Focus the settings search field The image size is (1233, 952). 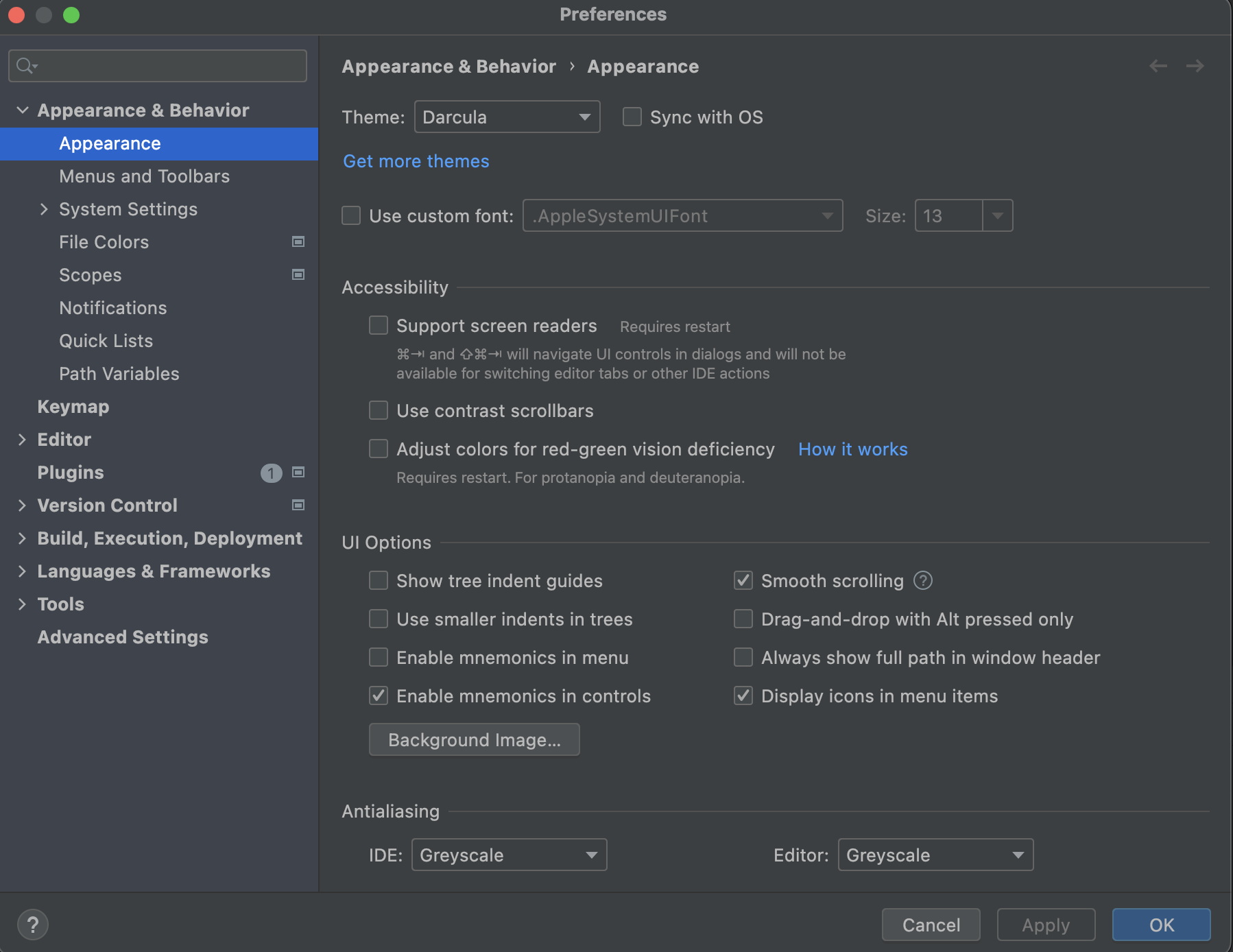point(158,66)
